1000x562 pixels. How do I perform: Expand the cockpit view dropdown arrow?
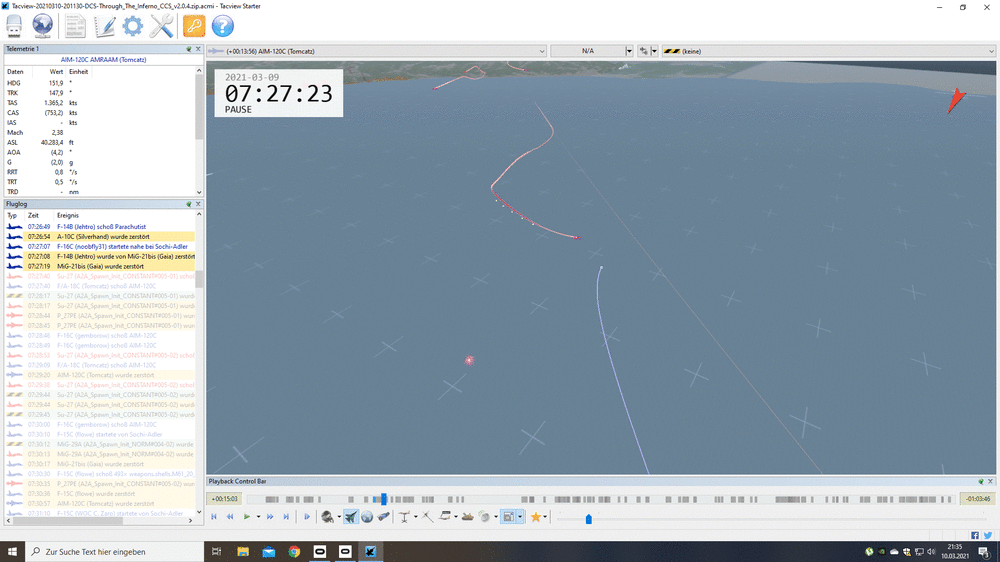pos(339,517)
